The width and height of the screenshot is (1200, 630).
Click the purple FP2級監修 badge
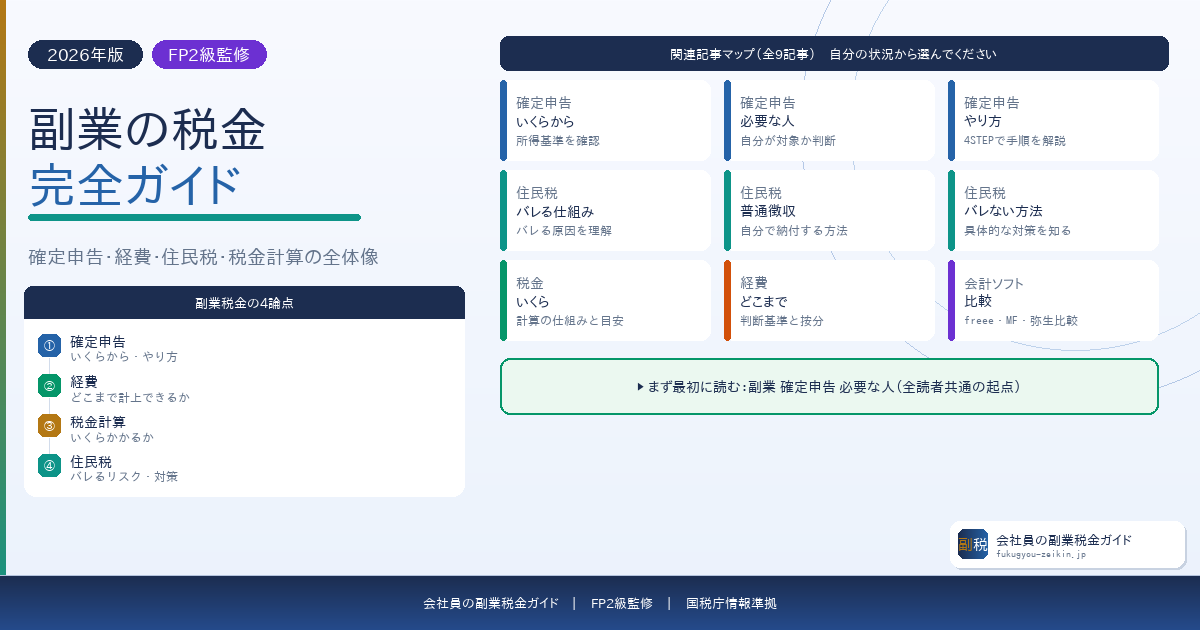[209, 55]
